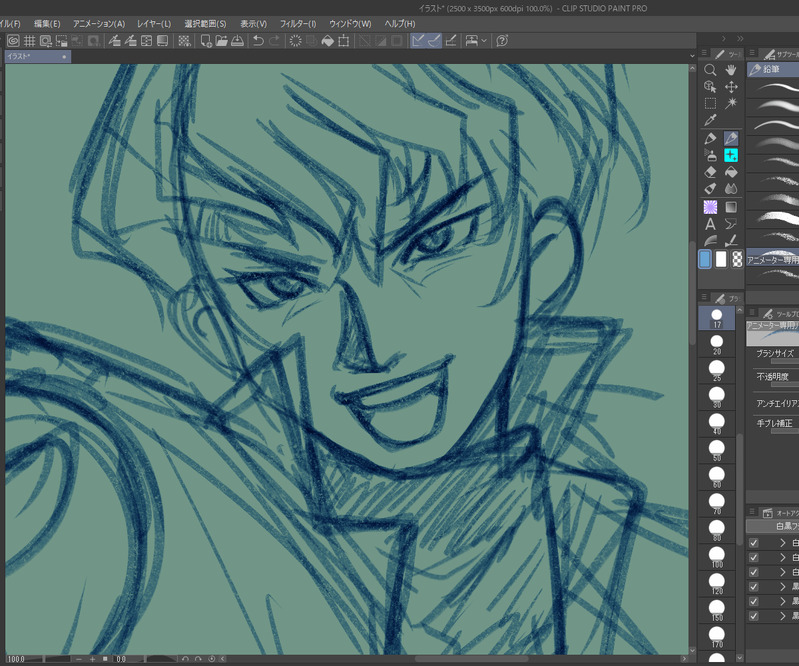Toggle Snap to Special Ruler
The image size is (799, 666).
[434, 41]
